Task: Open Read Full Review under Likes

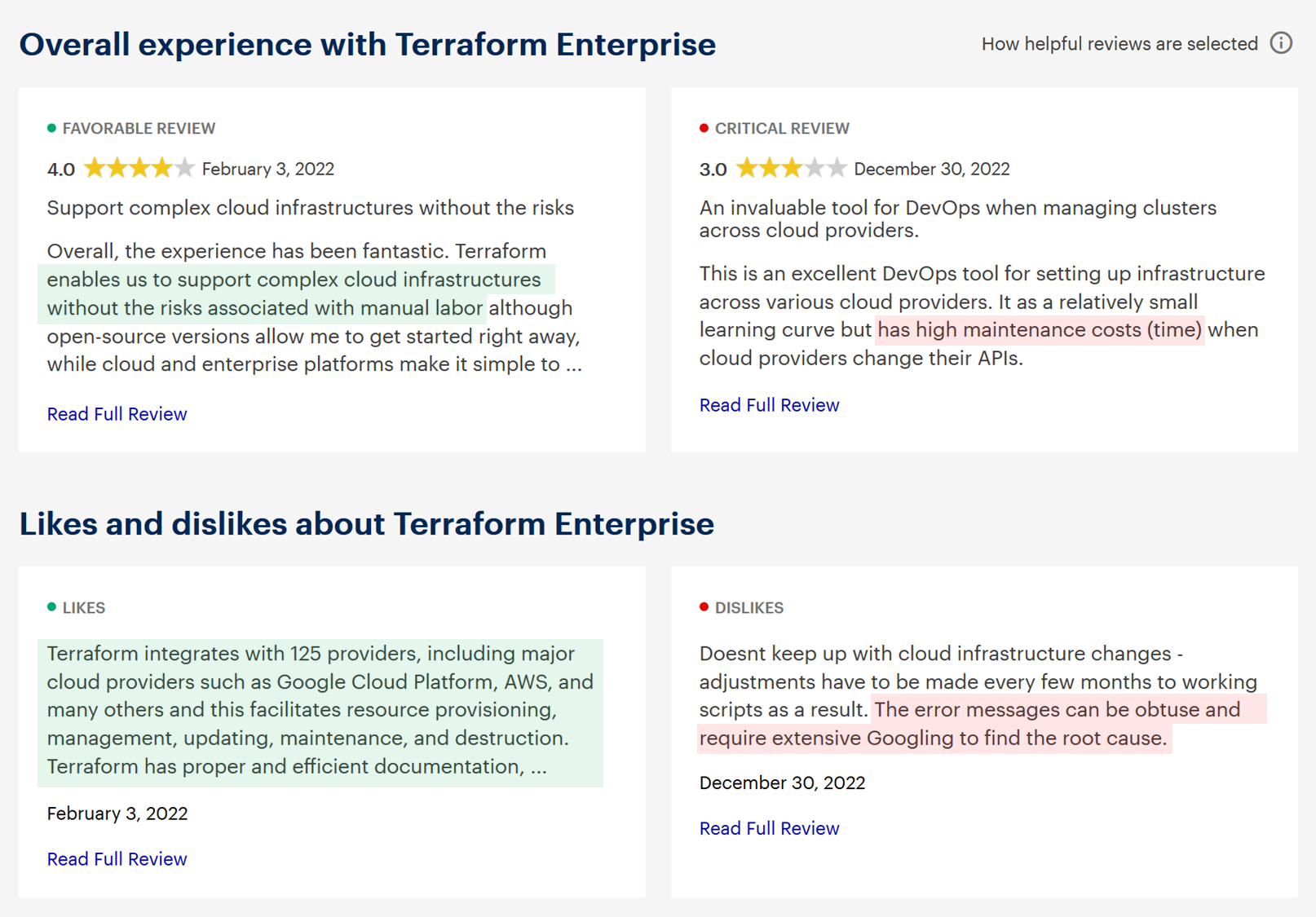Action: tap(117, 859)
